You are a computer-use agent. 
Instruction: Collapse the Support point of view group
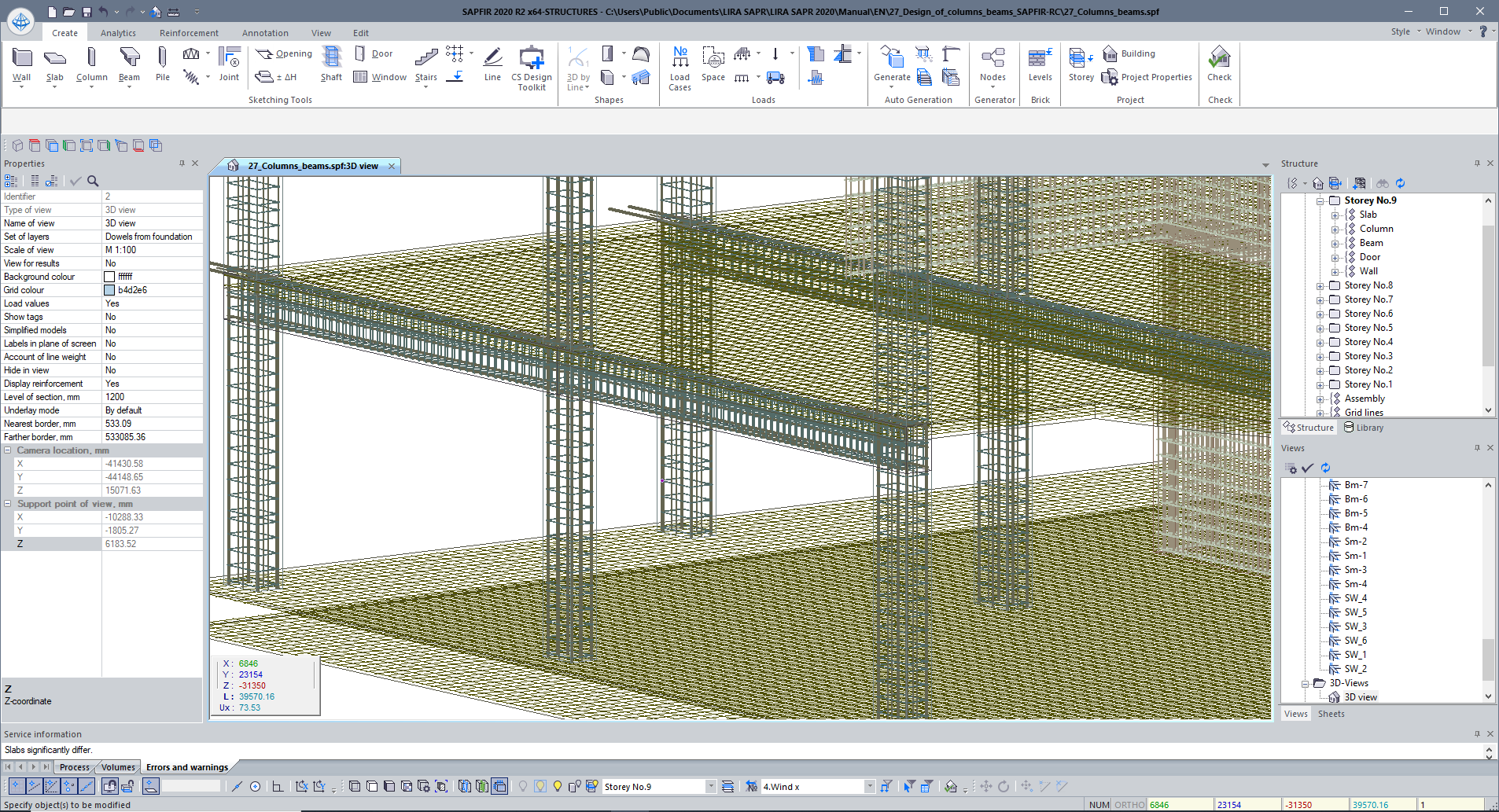click(x=8, y=504)
